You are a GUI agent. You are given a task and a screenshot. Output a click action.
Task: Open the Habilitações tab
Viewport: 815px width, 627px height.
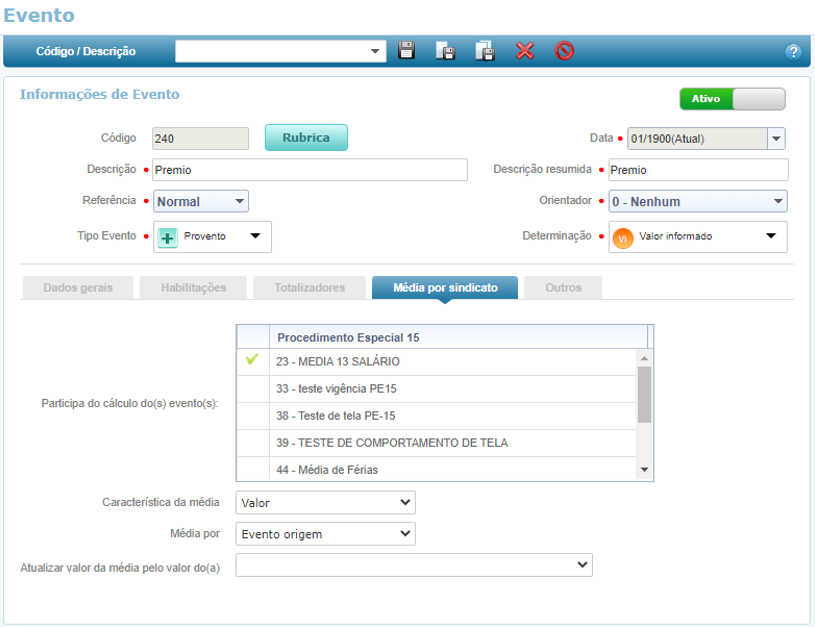tap(194, 288)
